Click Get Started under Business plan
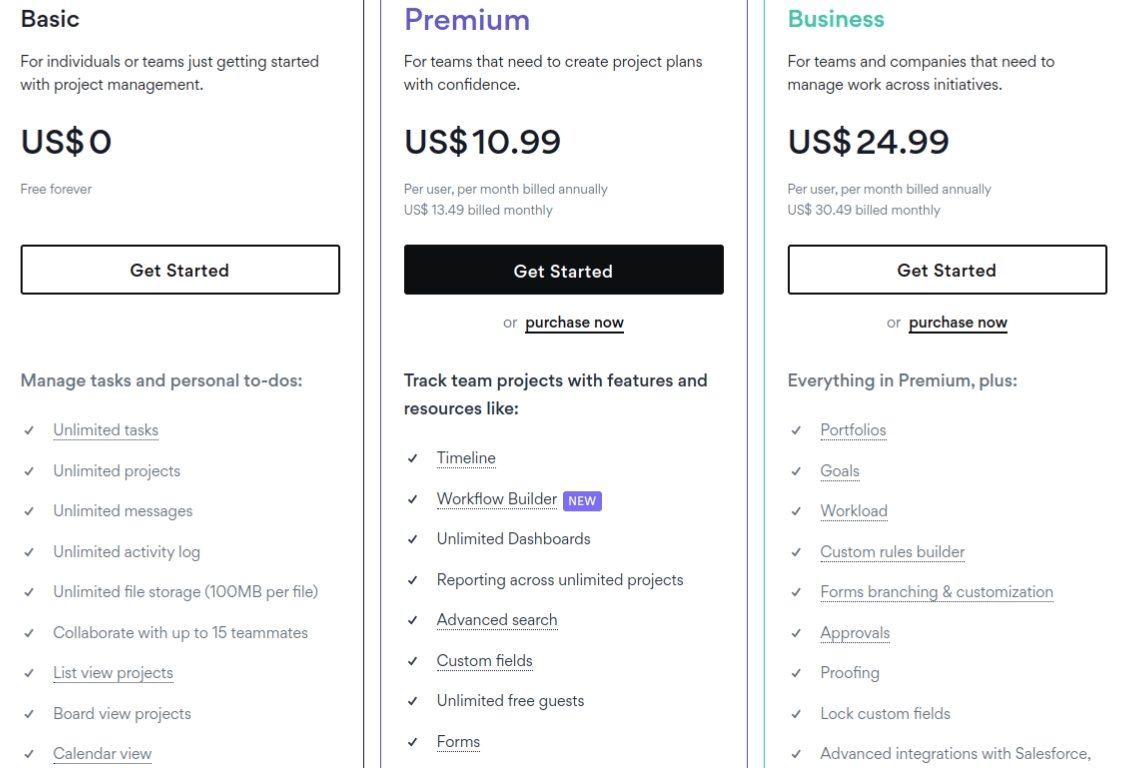The height and width of the screenshot is (768, 1124). click(947, 270)
